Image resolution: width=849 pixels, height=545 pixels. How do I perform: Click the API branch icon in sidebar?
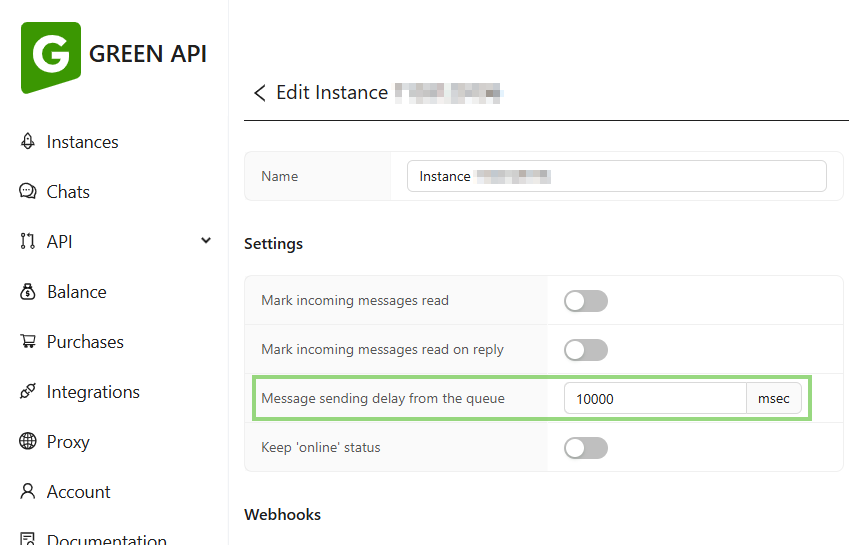click(28, 242)
